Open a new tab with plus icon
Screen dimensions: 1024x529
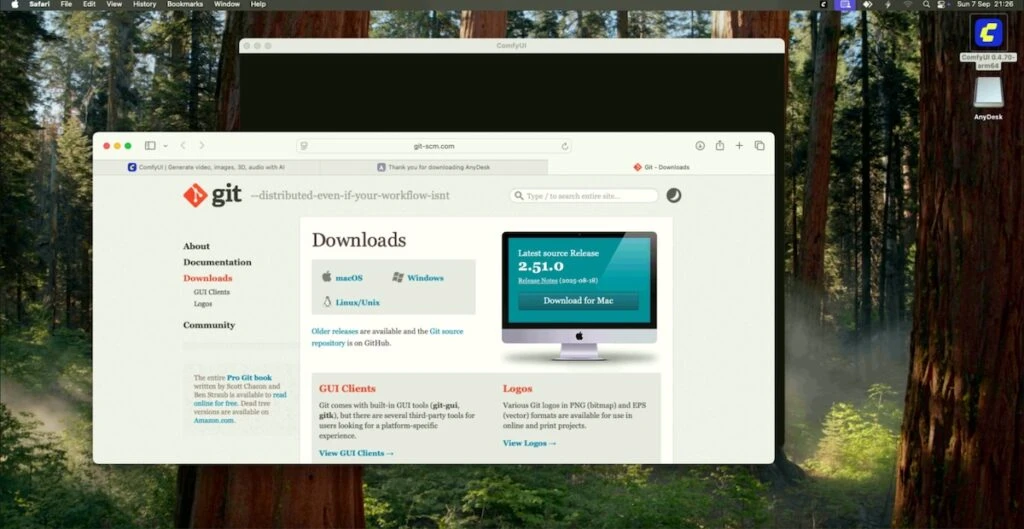(x=739, y=146)
